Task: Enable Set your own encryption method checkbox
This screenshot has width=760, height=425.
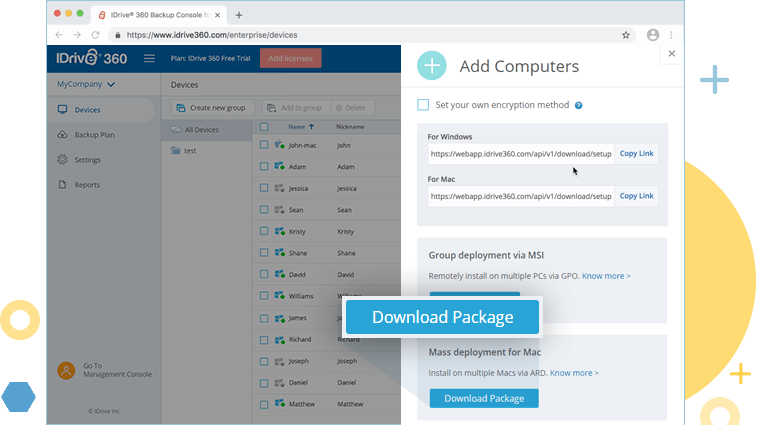Action: (x=423, y=105)
